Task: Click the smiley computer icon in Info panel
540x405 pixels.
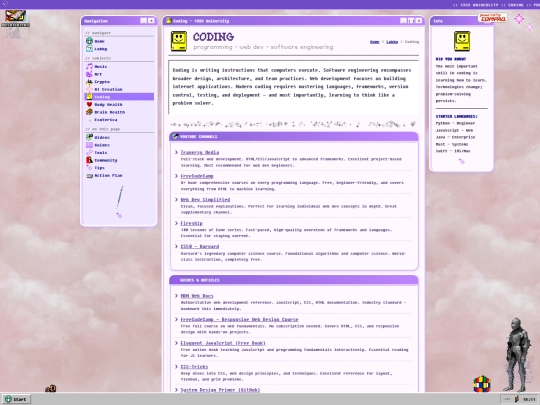Action: (x=462, y=41)
